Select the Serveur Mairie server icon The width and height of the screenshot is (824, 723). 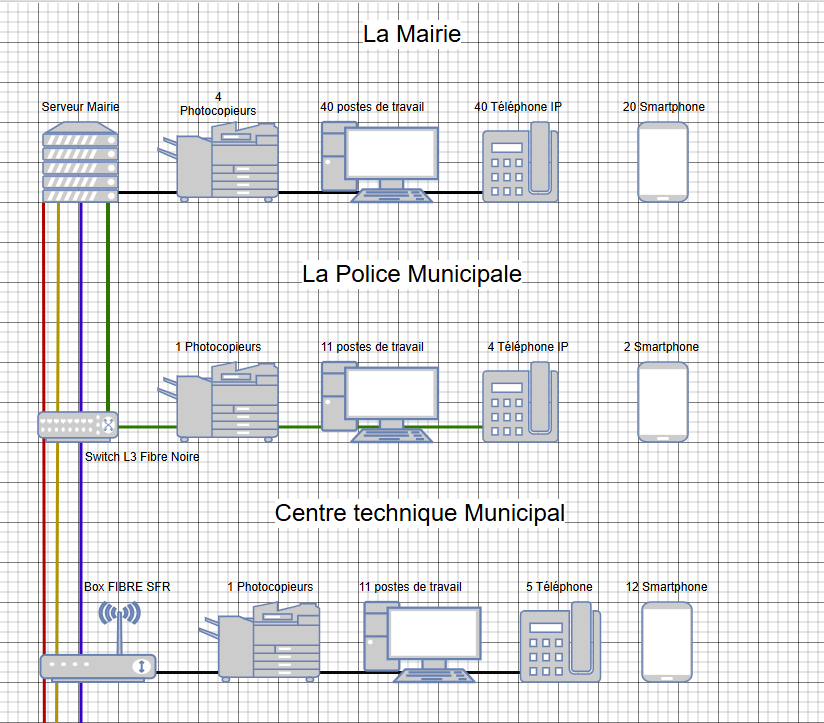(80, 162)
